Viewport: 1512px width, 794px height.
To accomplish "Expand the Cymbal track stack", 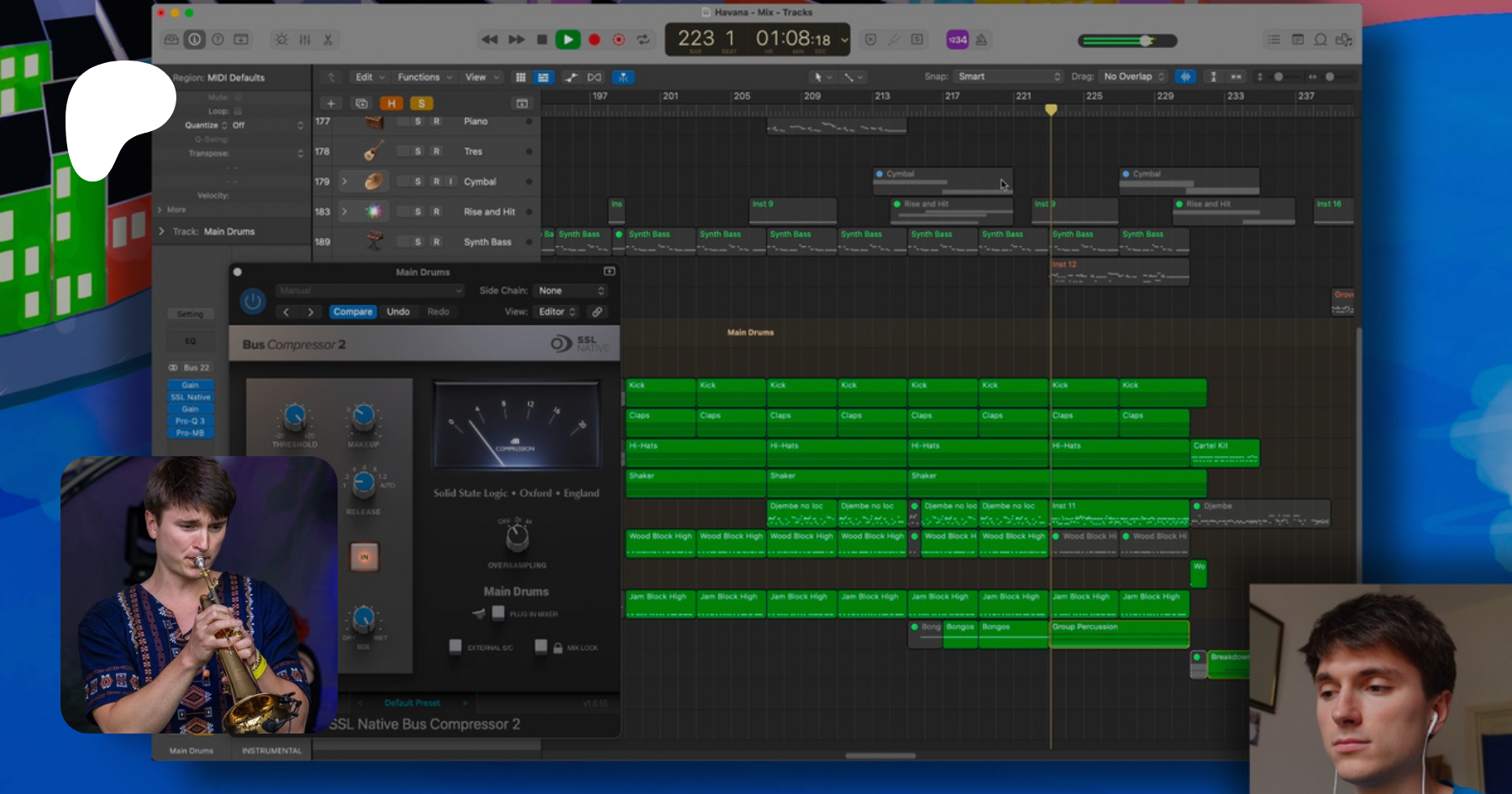I will tap(344, 181).
